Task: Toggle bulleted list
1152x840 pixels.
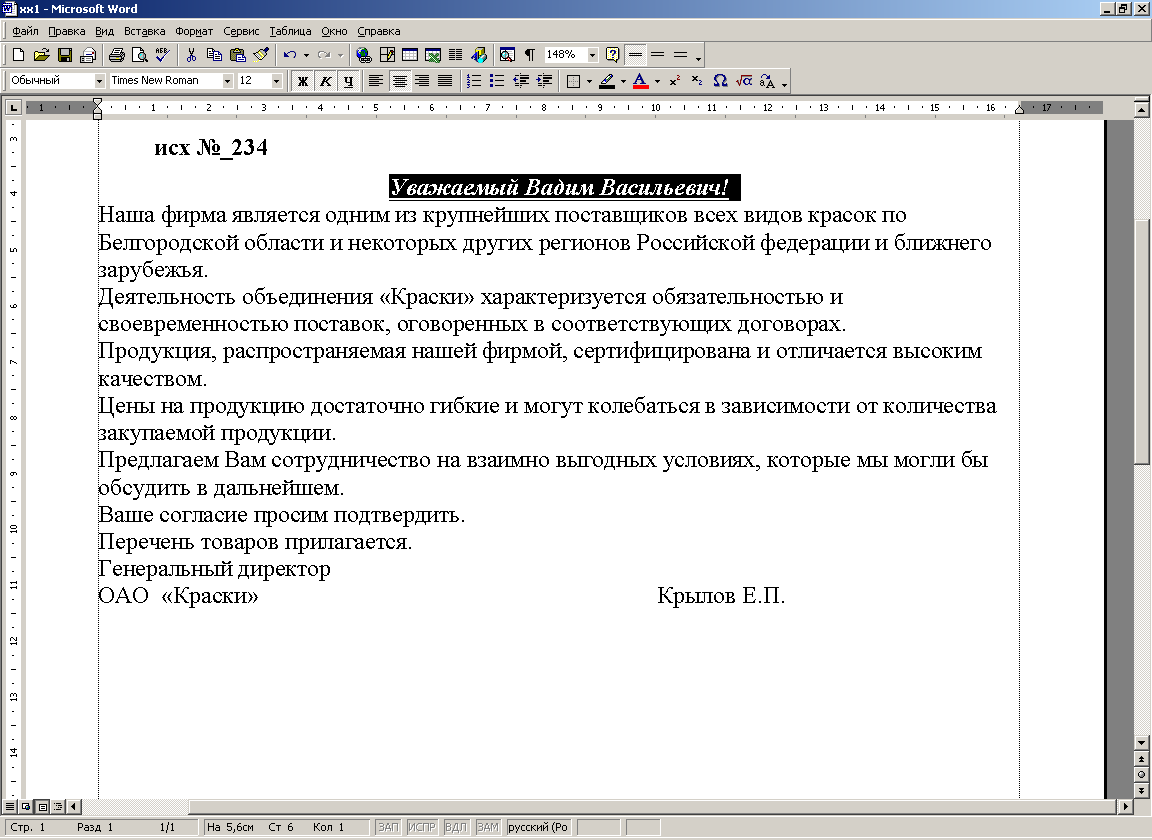Action: [497, 81]
